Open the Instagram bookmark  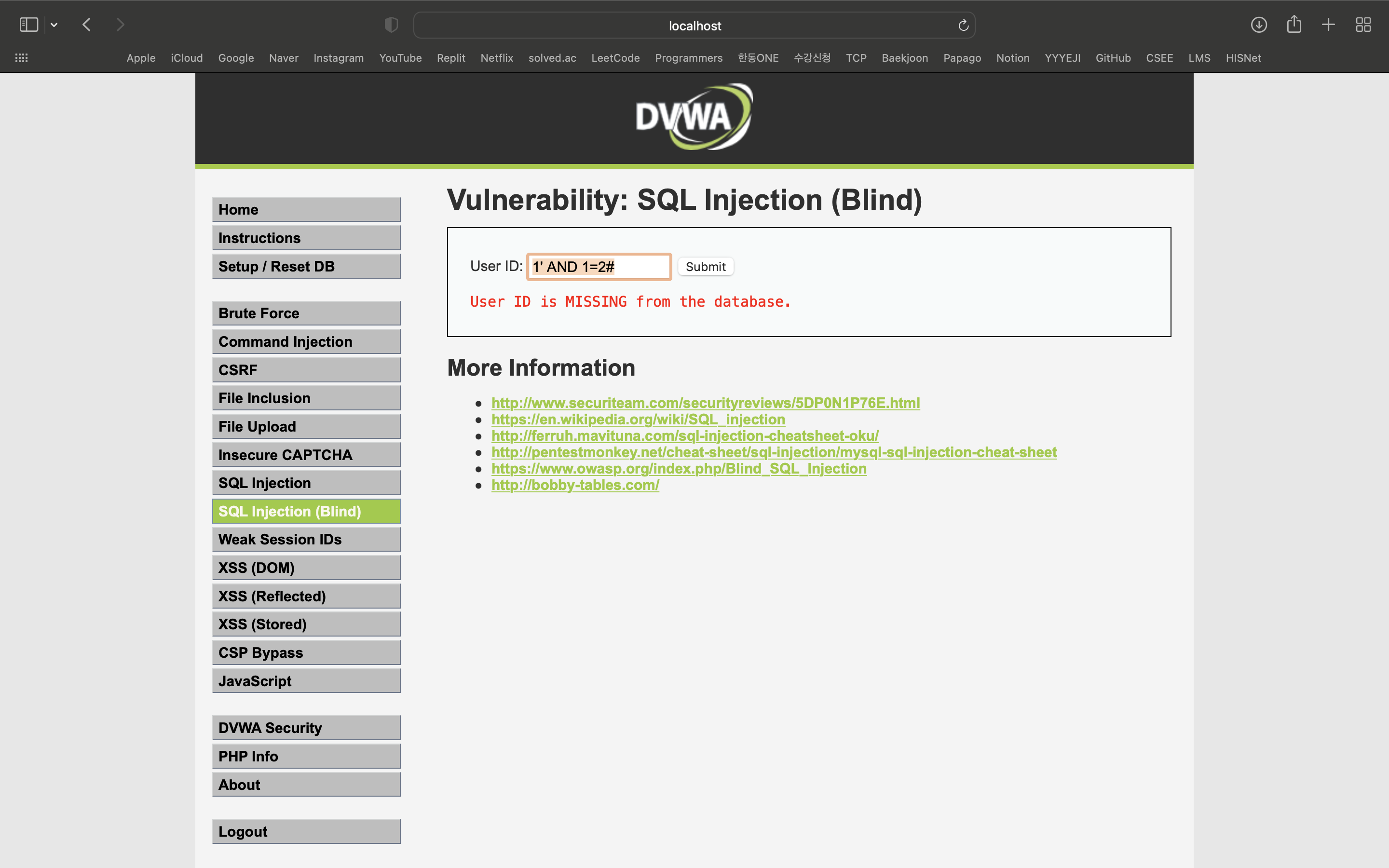[x=338, y=58]
